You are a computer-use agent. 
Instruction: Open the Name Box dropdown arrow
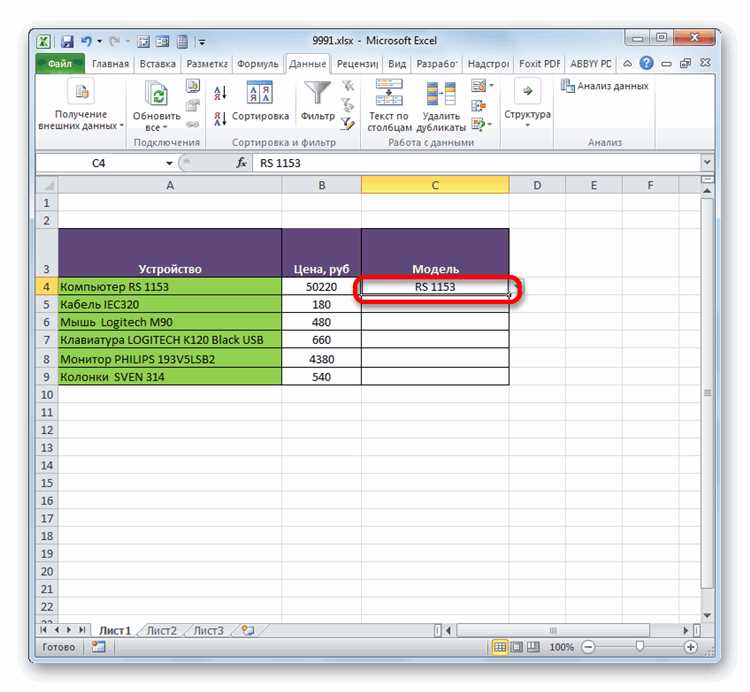(169, 164)
